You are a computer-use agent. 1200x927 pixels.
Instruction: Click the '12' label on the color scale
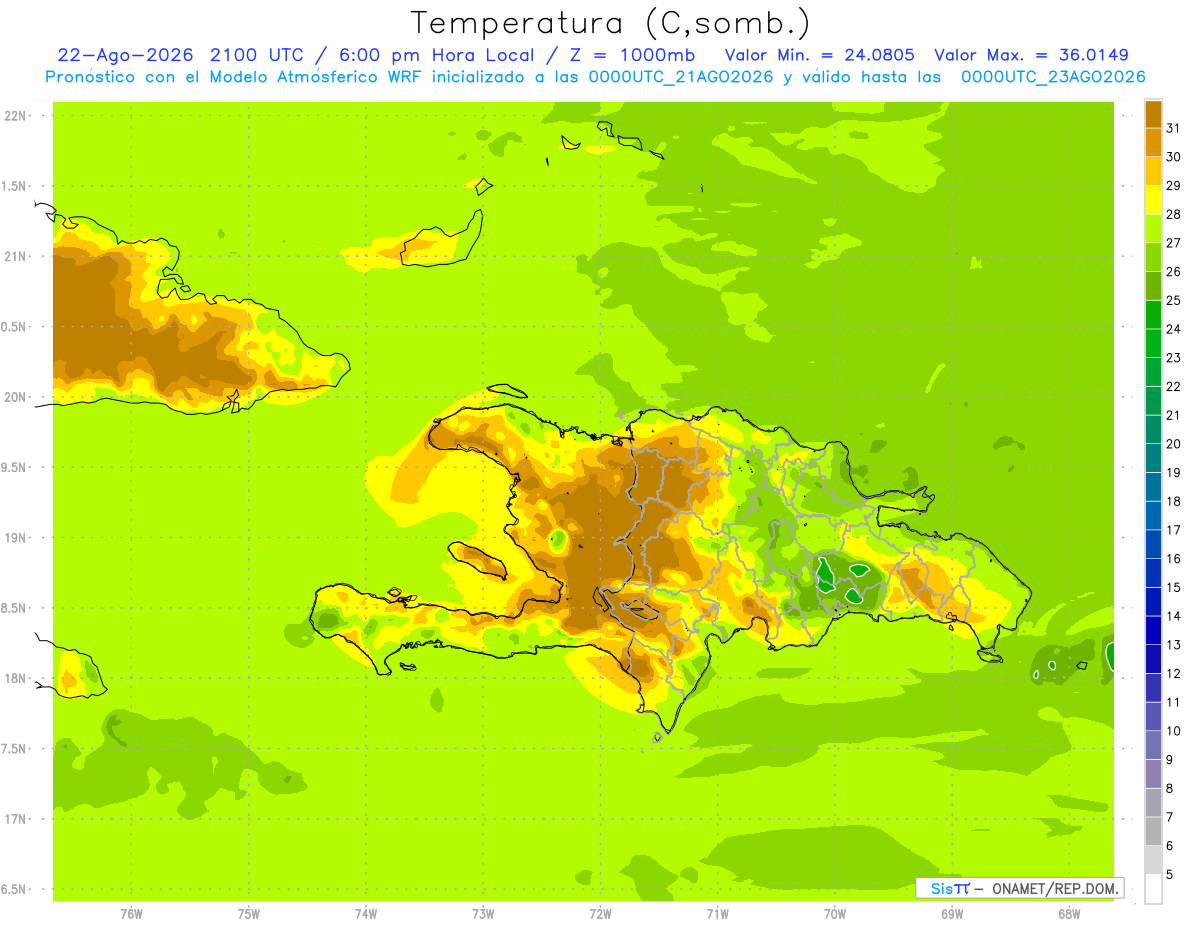[x=1174, y=674]
